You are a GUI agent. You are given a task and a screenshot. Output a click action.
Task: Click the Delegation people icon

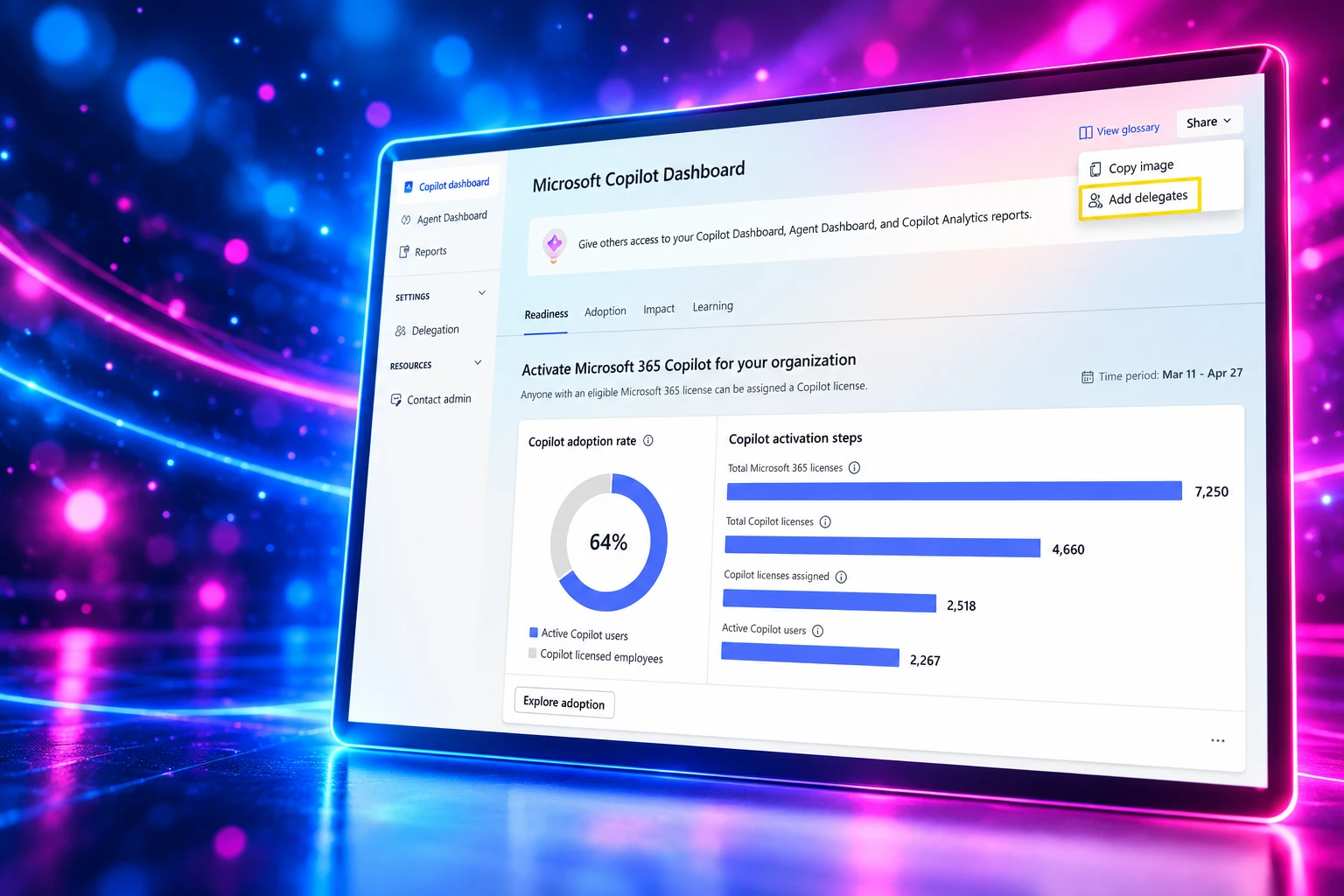401,332
